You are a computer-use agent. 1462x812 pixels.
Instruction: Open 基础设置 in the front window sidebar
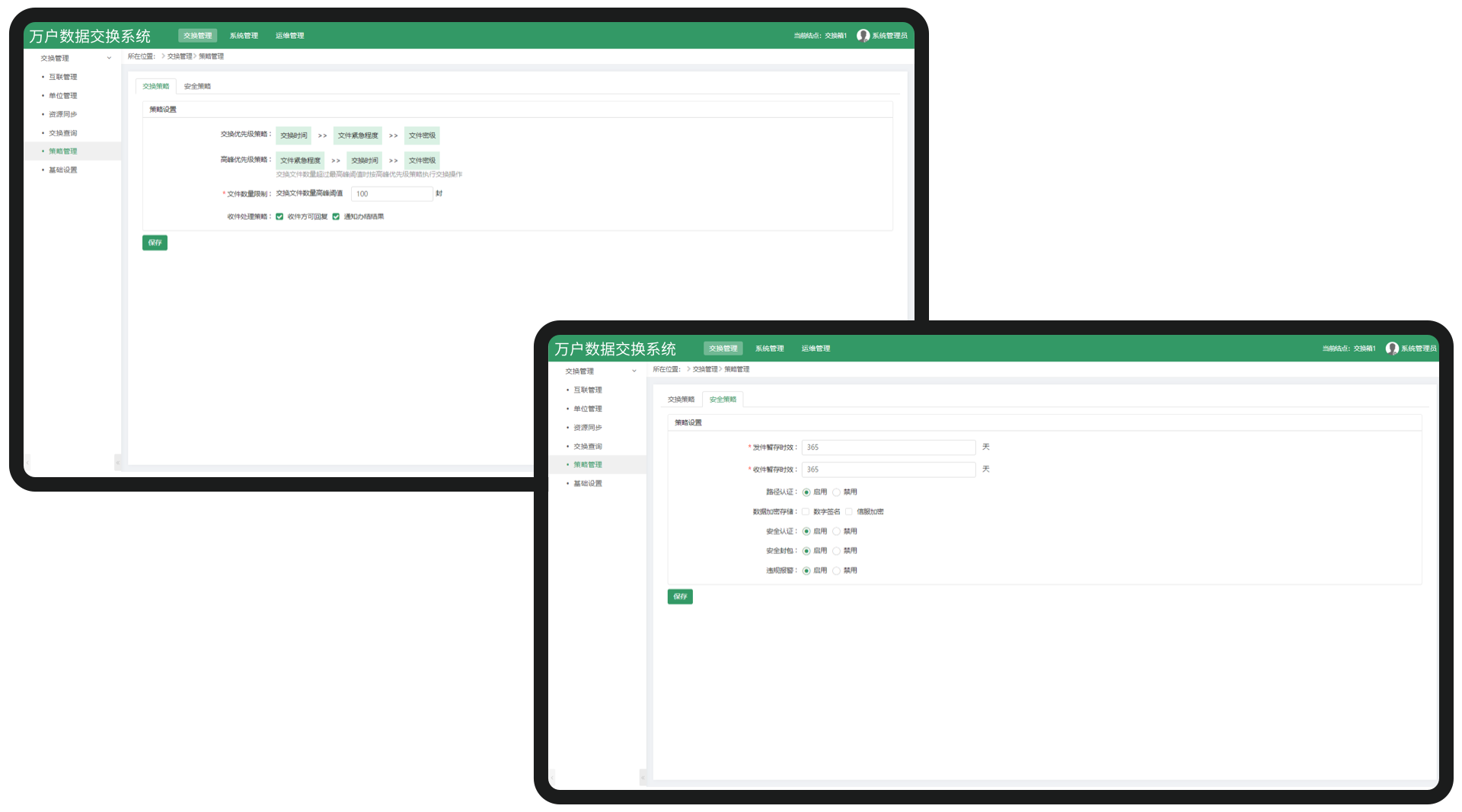tap(587, 484)
